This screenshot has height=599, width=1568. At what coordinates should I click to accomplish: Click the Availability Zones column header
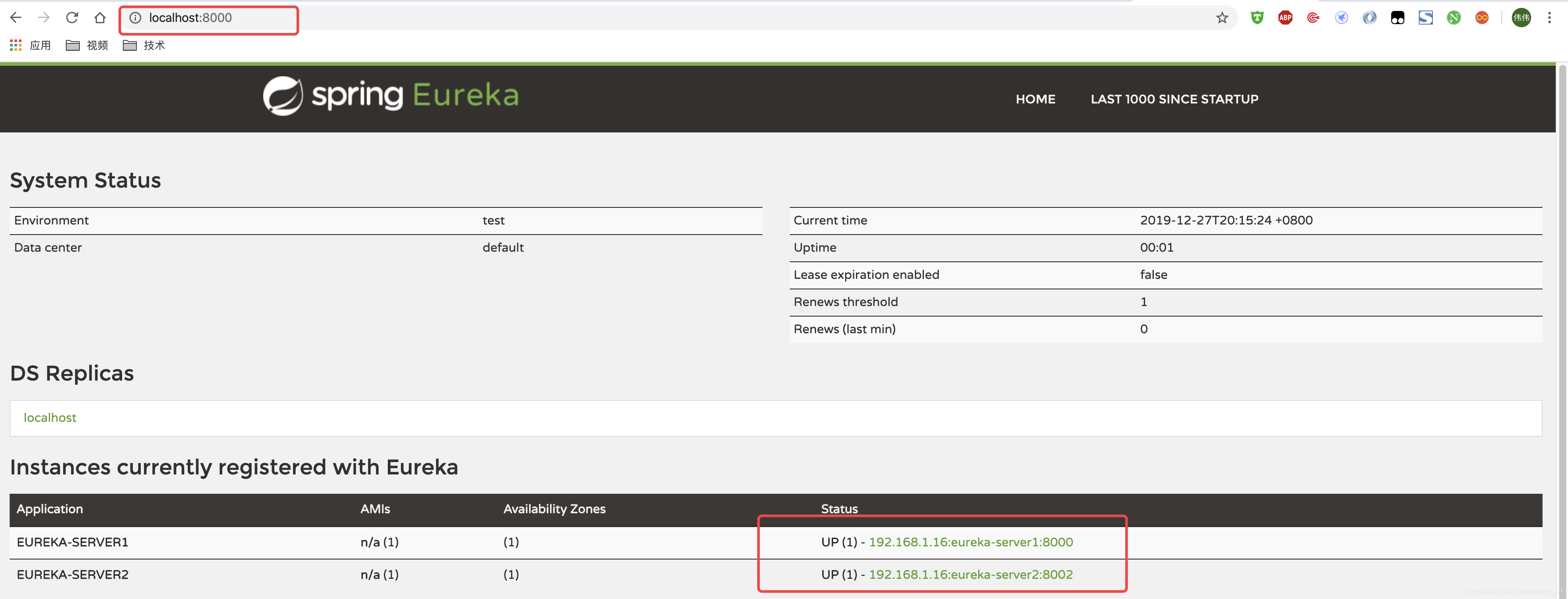point(554,509)
